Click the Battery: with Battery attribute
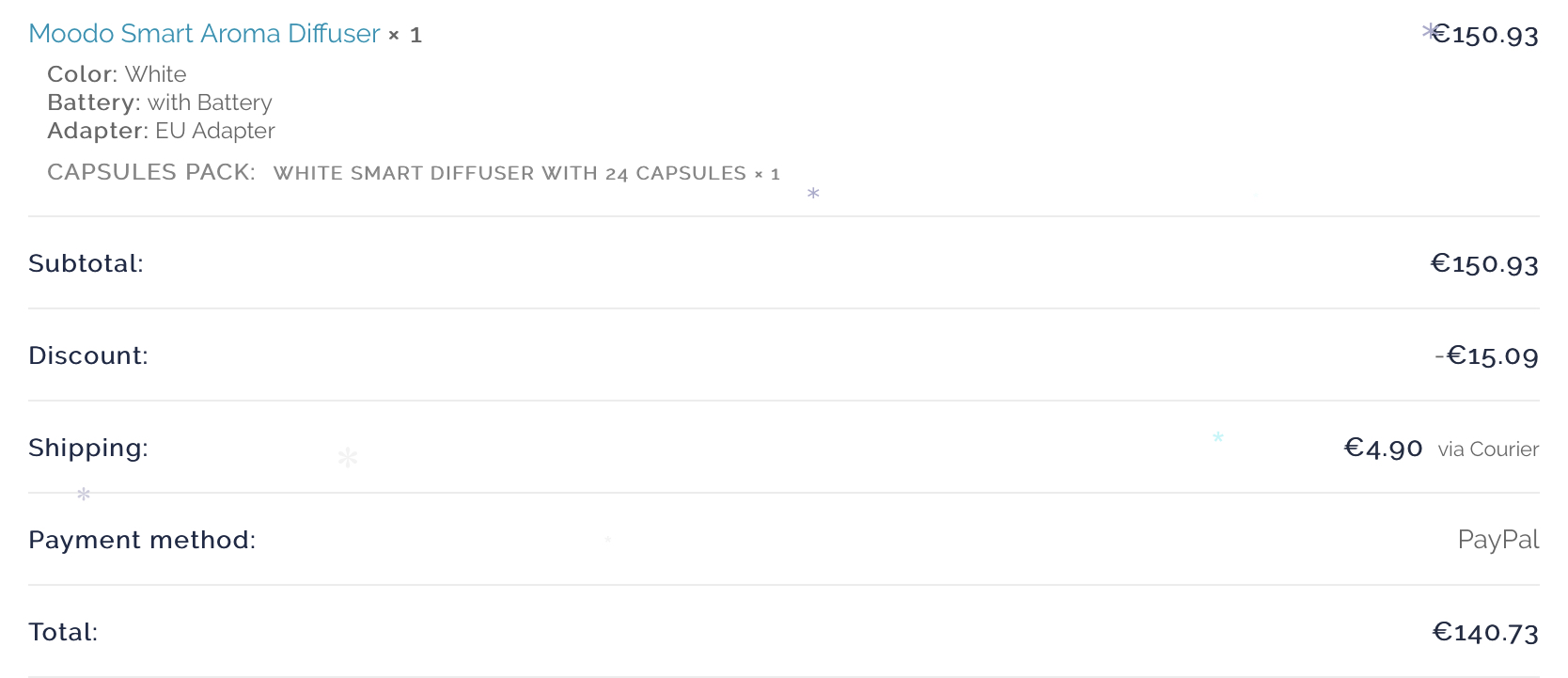The width and height of the screenshot is (1568, 678). click(160, 102)
